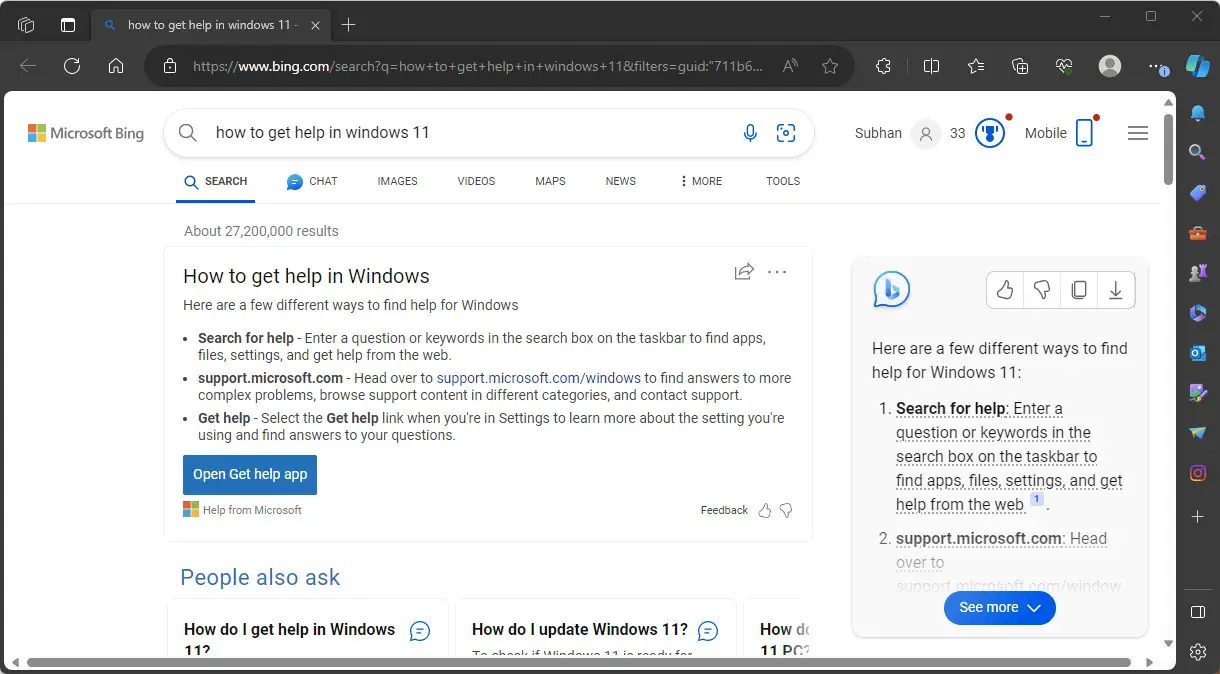
Task: Chat about 'How do I get help' question
Action: click(x=420, y=631)
